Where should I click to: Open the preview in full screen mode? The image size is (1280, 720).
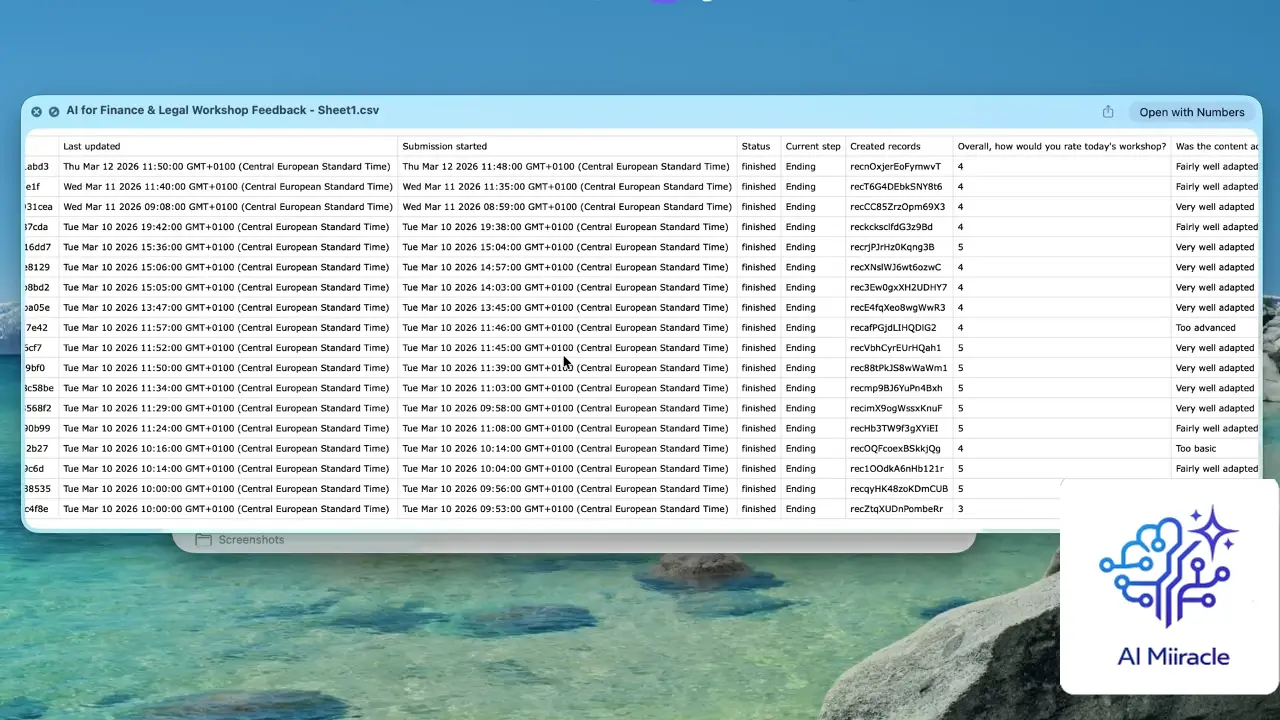(54, 112)
